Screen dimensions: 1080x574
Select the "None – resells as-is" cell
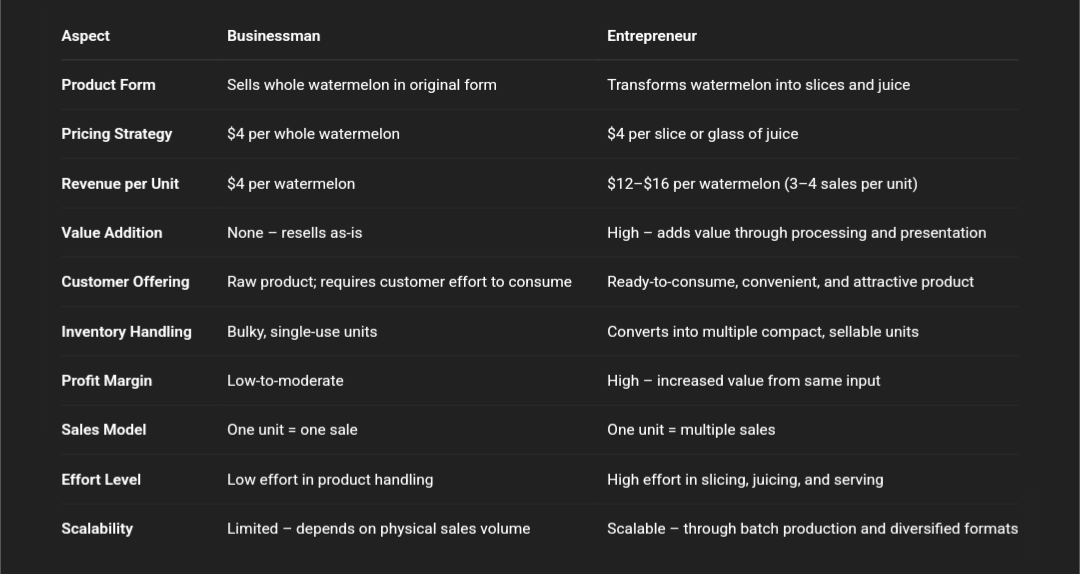pos(294,233)
